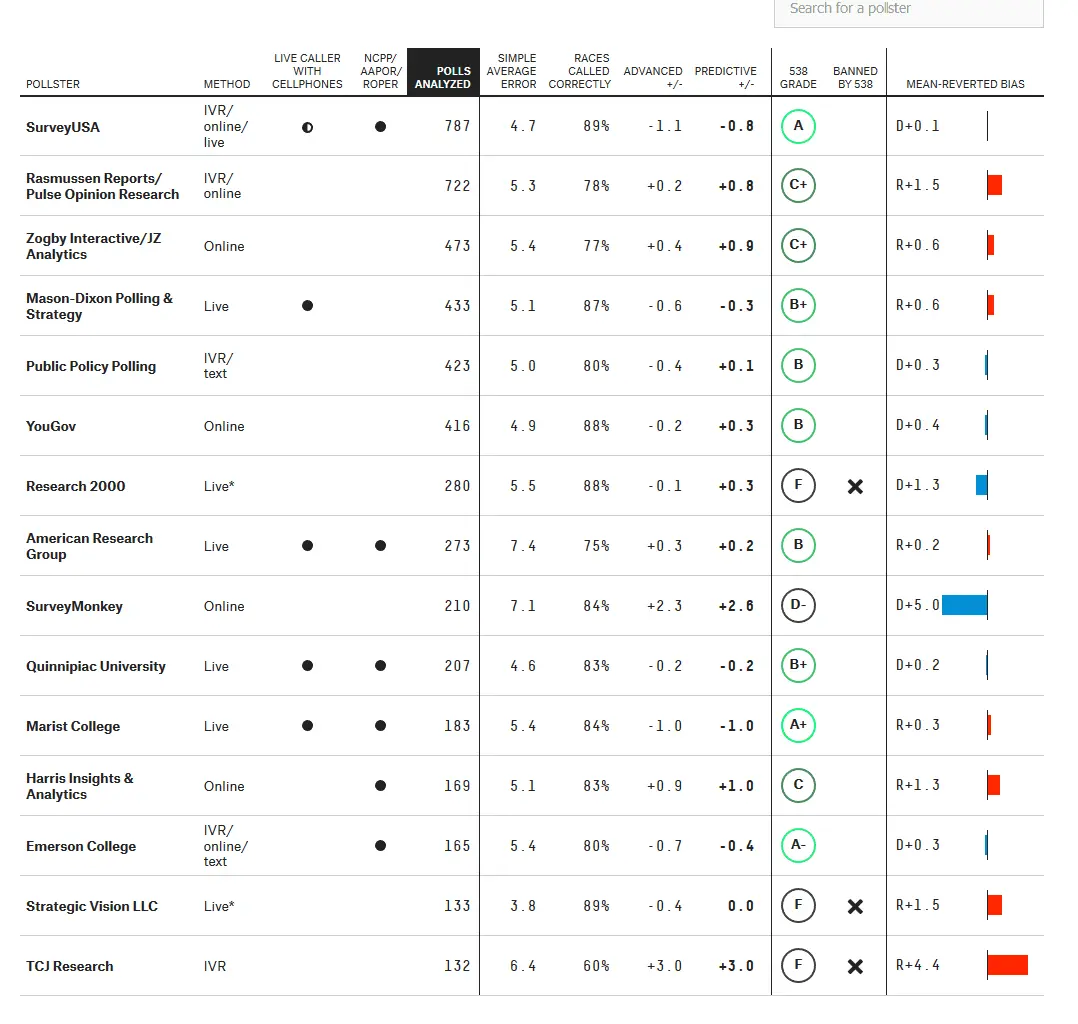Click Marist College's live caller dot
Image resolution: width=1078 pixels, height=1024 pixels.
pyautogui.click(x=307, y=726)
